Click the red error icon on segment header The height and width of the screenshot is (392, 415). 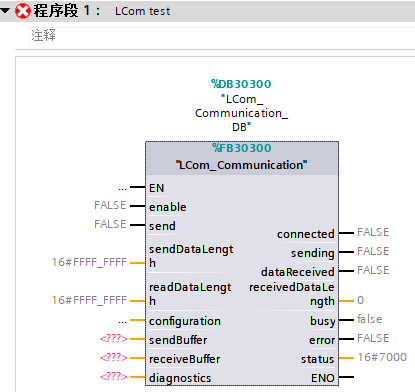coord(23,11)
